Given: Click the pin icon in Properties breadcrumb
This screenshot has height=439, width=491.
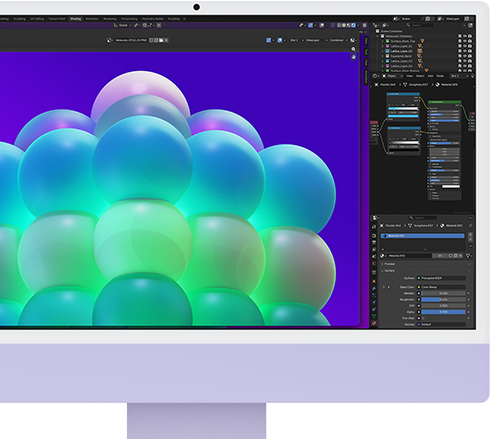Looking at the screenshot, I should [x=470, y=226].
